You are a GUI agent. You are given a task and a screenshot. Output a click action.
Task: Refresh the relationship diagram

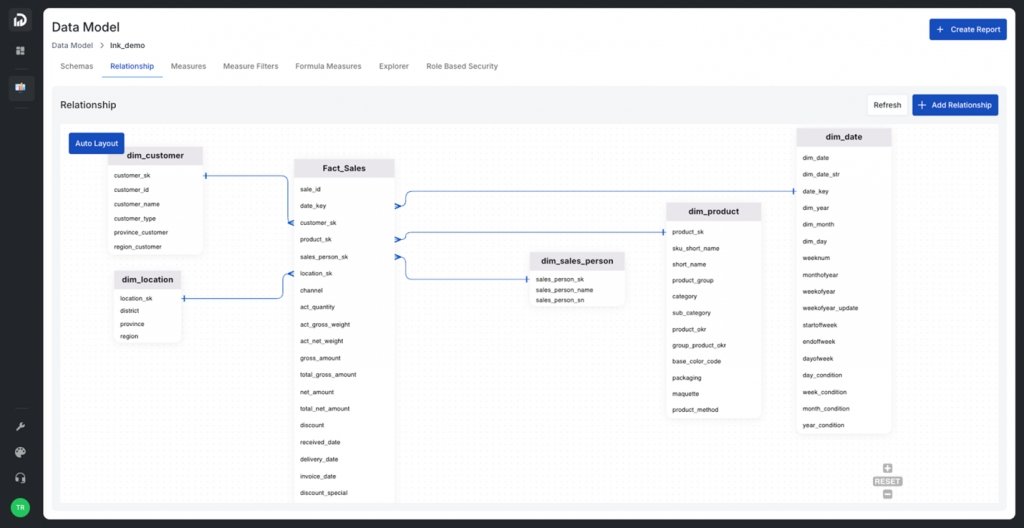(887, 105)
